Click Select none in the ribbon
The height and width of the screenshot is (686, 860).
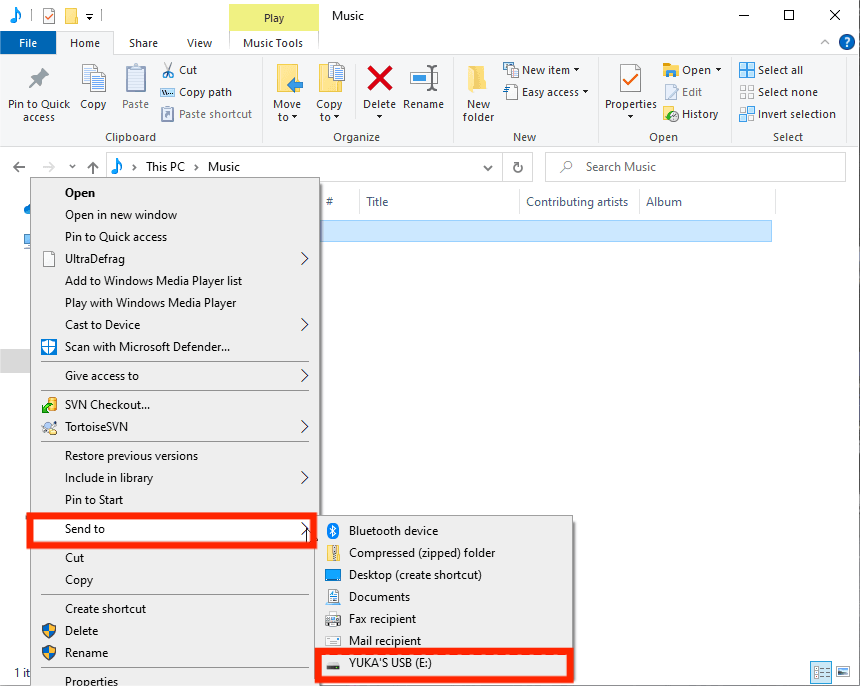[x=778, y=92]
